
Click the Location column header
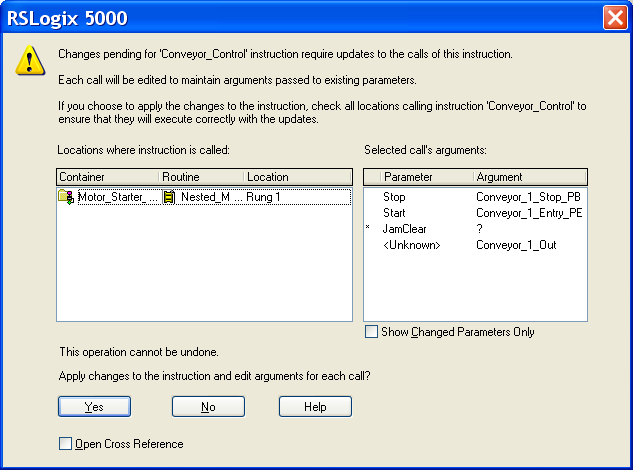click(298, 177)
